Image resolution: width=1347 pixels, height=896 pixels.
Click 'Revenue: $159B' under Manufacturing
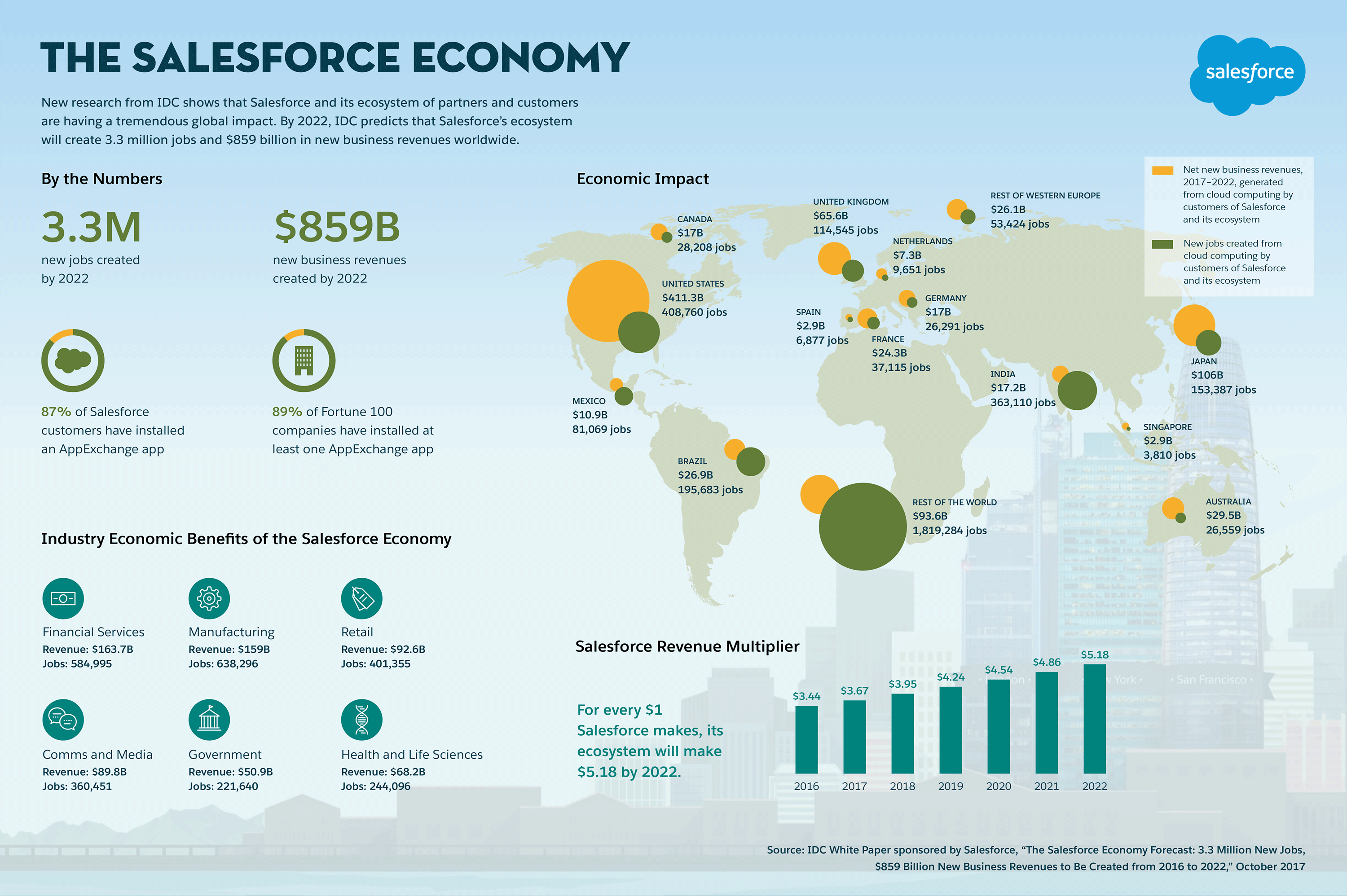coord(229,649)
